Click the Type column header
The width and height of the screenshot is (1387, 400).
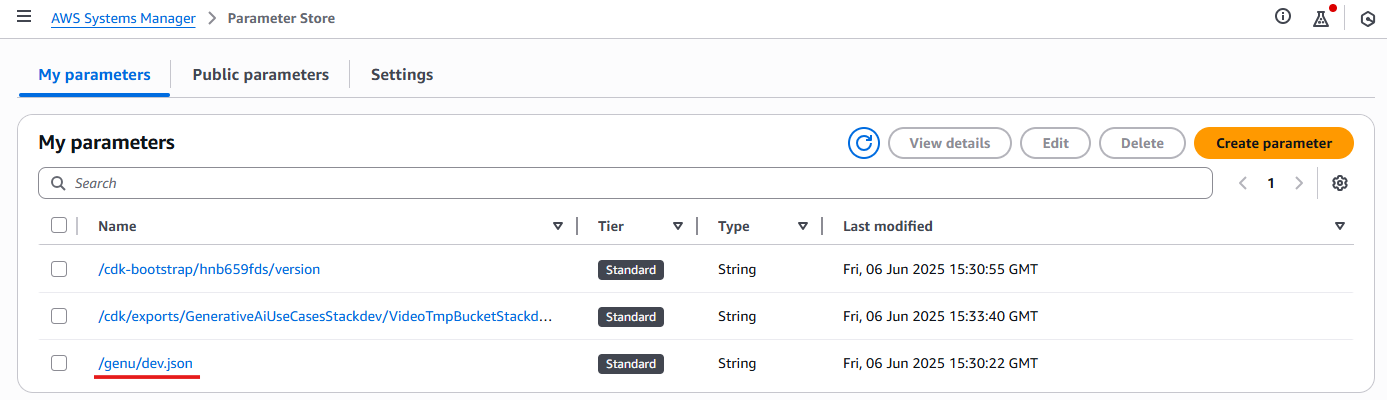pyautogui.click(x=734, y=226)
